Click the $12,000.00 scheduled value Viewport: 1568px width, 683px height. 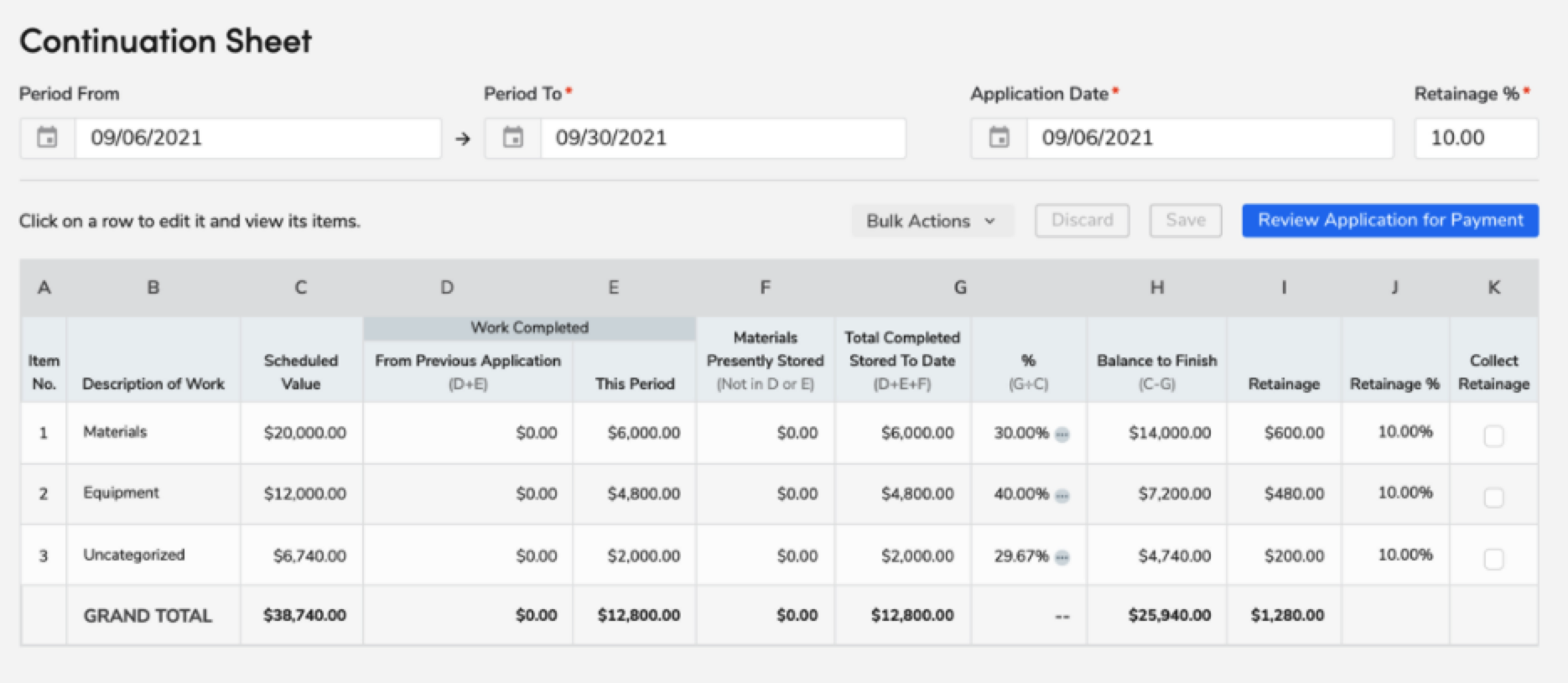point(304,494)
